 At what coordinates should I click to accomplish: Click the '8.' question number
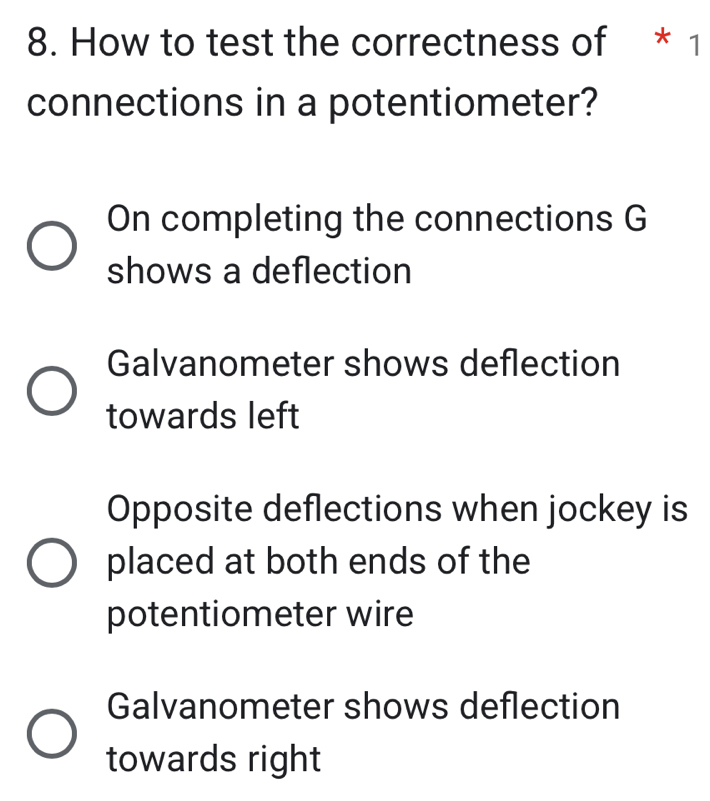click(x=44, y=42)
